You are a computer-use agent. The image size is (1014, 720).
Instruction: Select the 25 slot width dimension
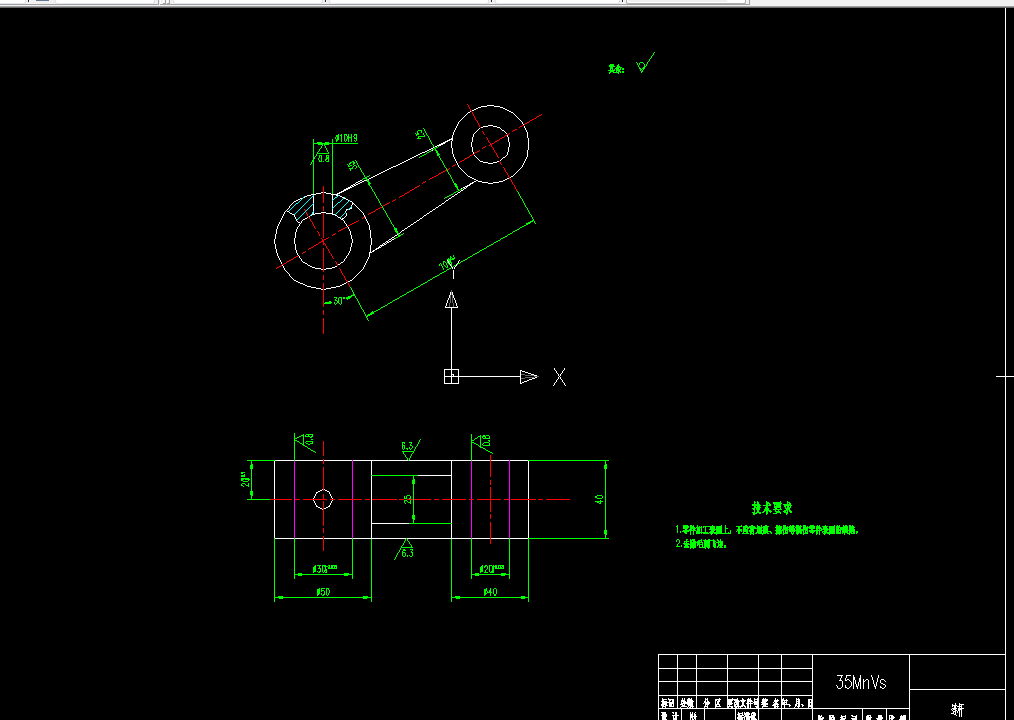[407, 499]
